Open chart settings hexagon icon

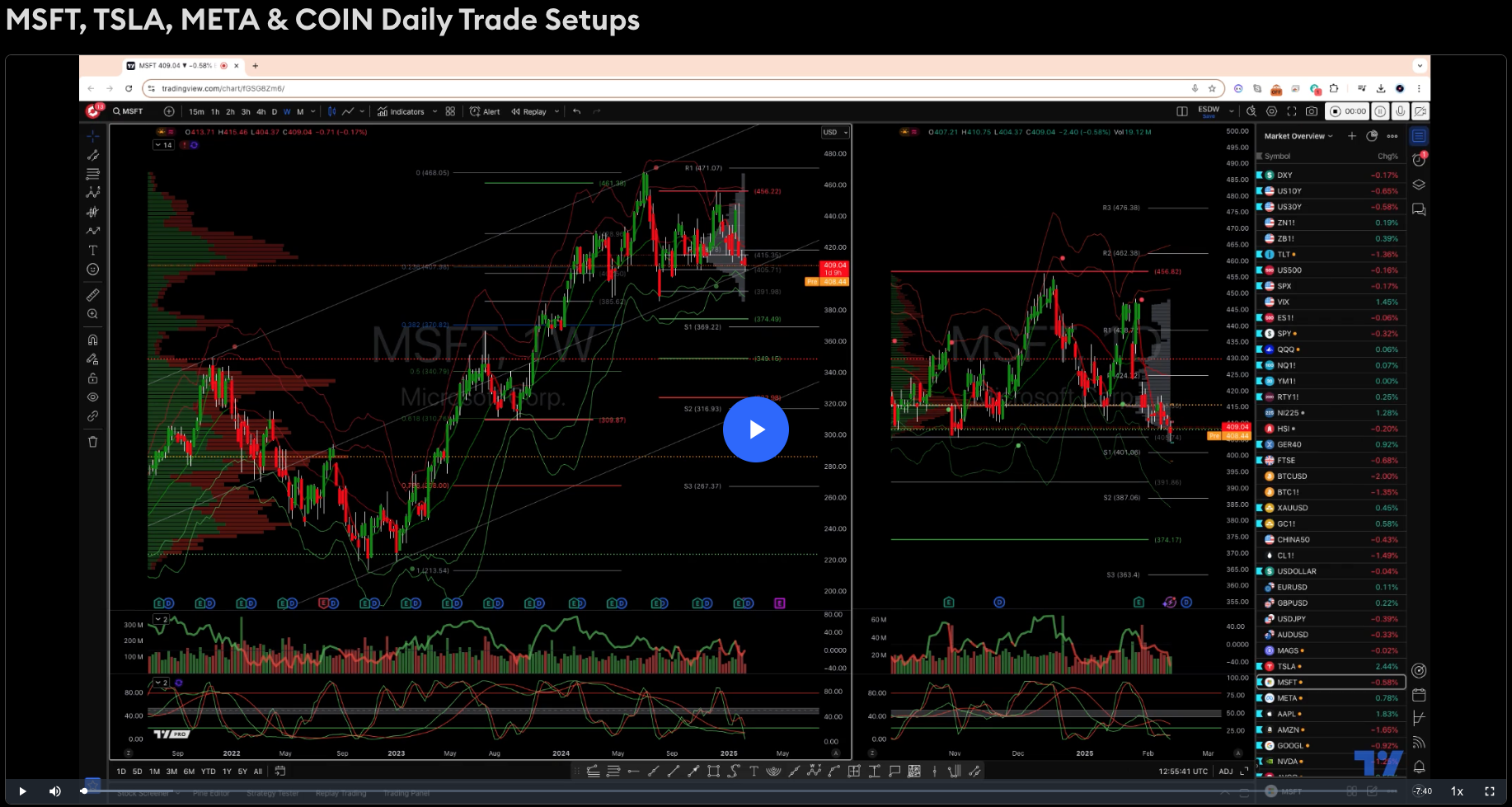coord(1271,111)
